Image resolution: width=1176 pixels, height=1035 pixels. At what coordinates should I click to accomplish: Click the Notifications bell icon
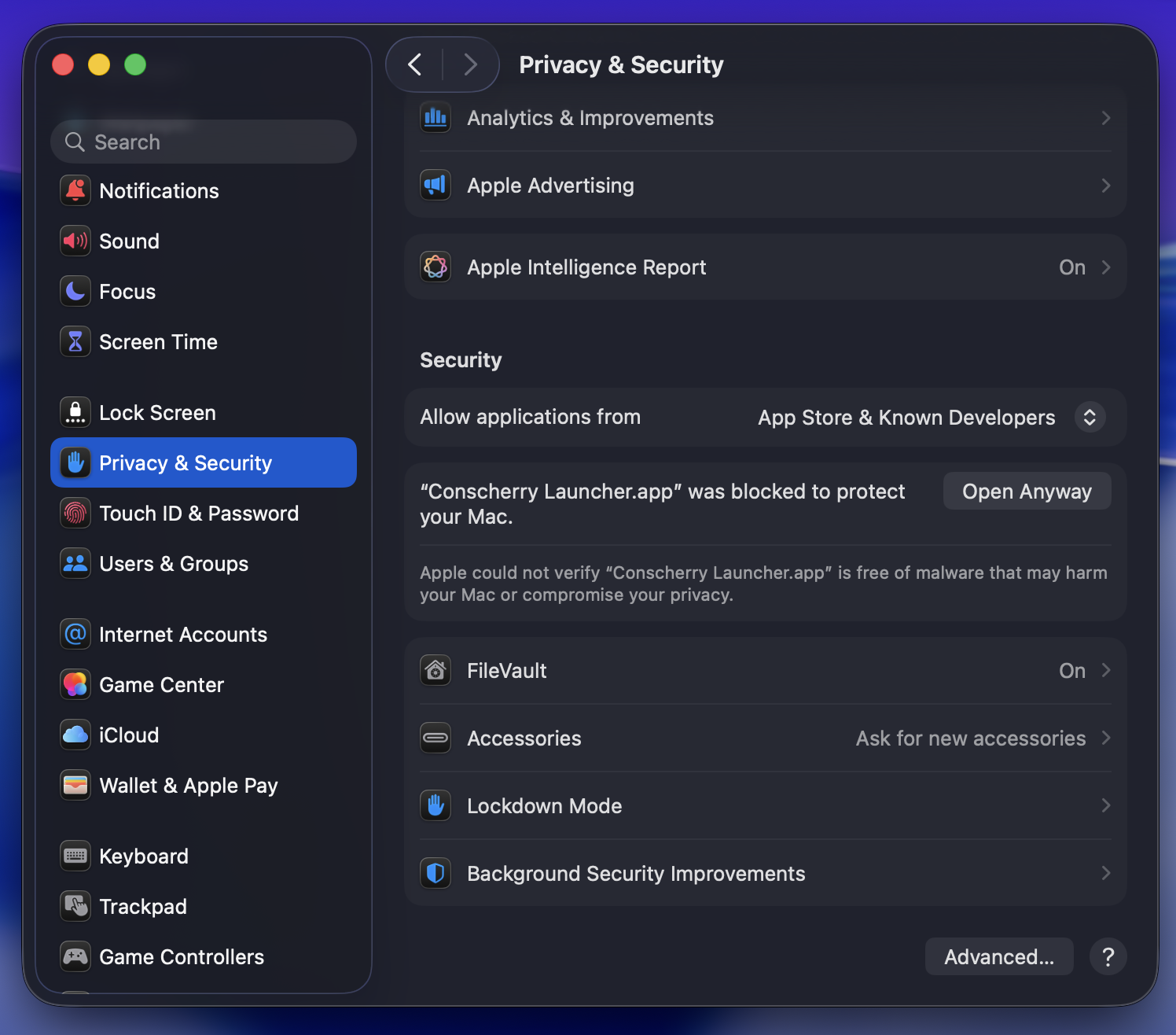[x=75, y=191]
